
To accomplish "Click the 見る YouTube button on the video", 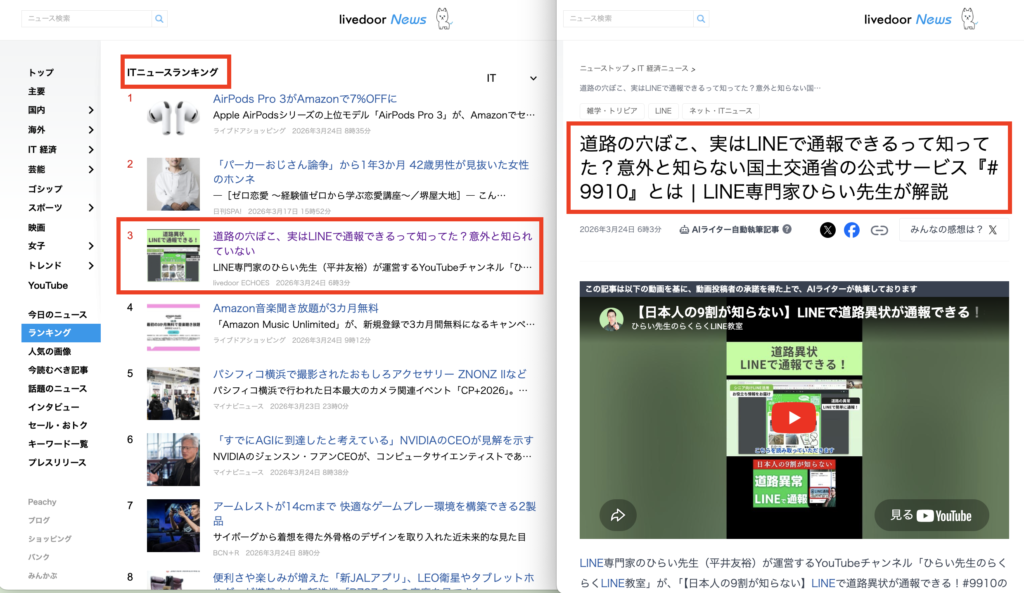I will (x=931, y=515).
